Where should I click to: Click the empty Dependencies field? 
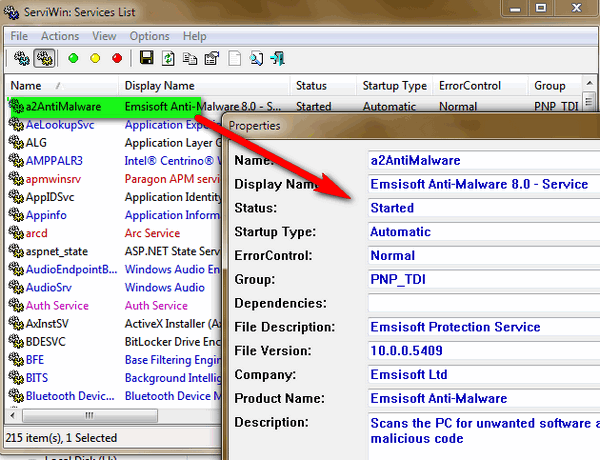(x=484, y=303)
